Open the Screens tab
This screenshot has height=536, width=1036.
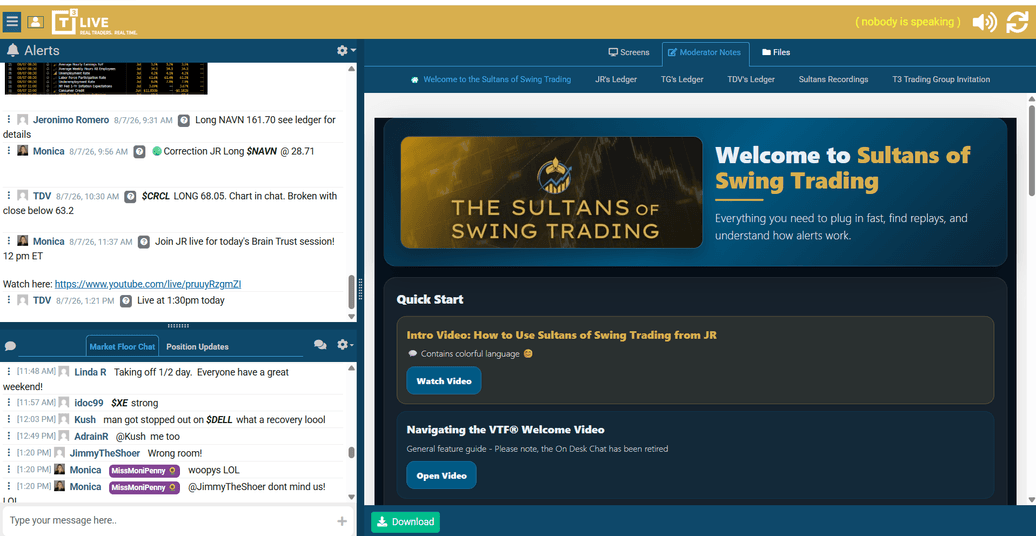pos(629,52)
